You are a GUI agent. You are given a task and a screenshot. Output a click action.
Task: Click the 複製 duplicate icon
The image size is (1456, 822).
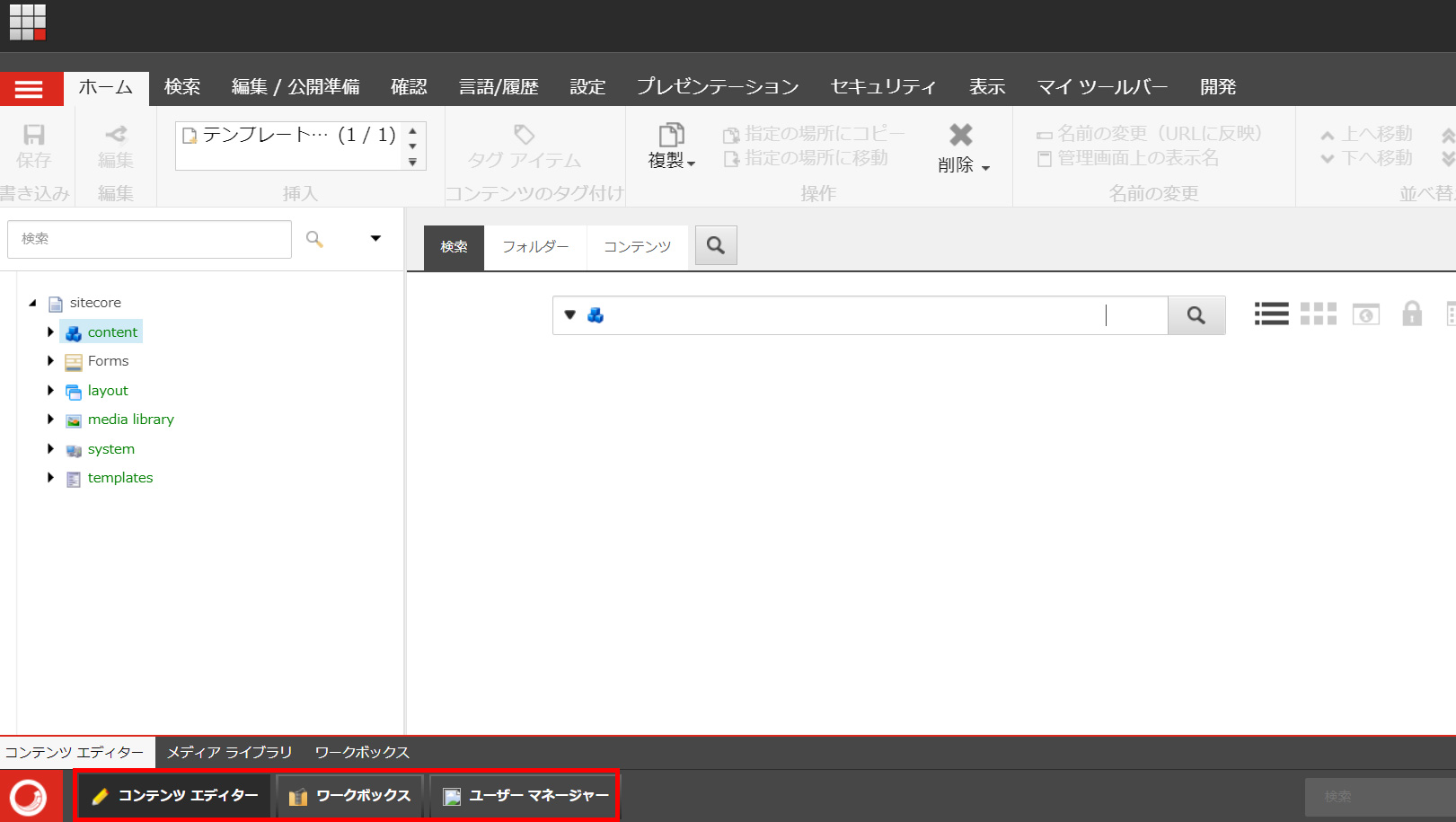671,136
